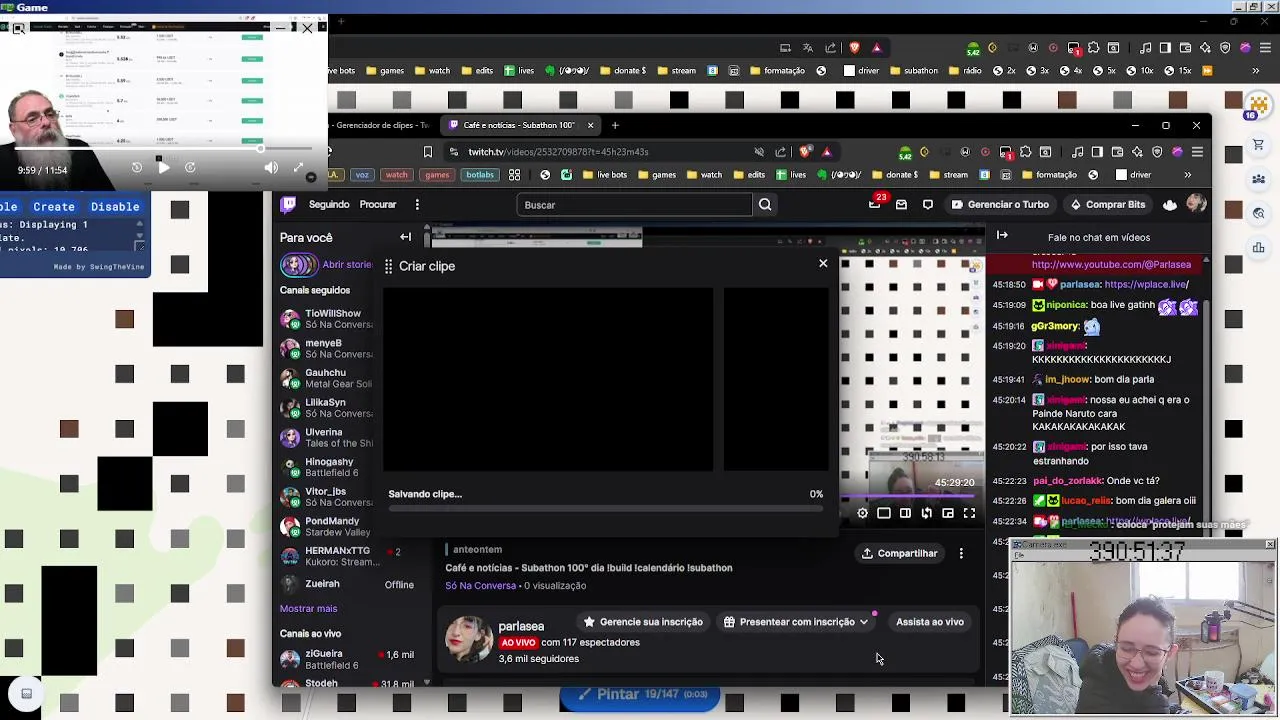The width and height of the screenshot is (1280, 720).
Task: Open the wplace.live link in chat
Action: click(x=1146, y=284)
